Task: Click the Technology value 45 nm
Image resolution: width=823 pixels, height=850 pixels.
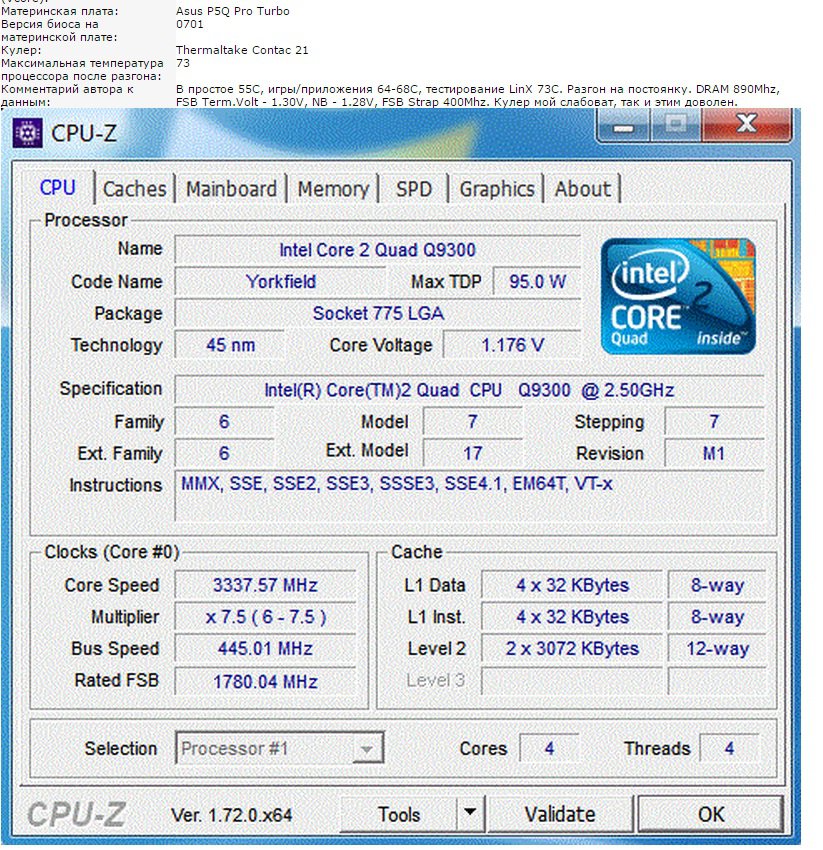Action: click(x=230, y=345)
